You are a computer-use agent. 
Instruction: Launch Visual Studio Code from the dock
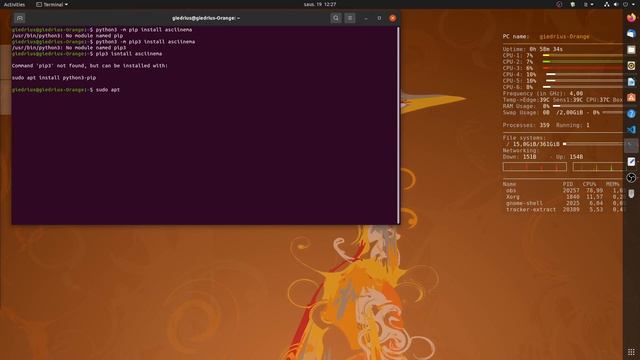tap(631, 129)
